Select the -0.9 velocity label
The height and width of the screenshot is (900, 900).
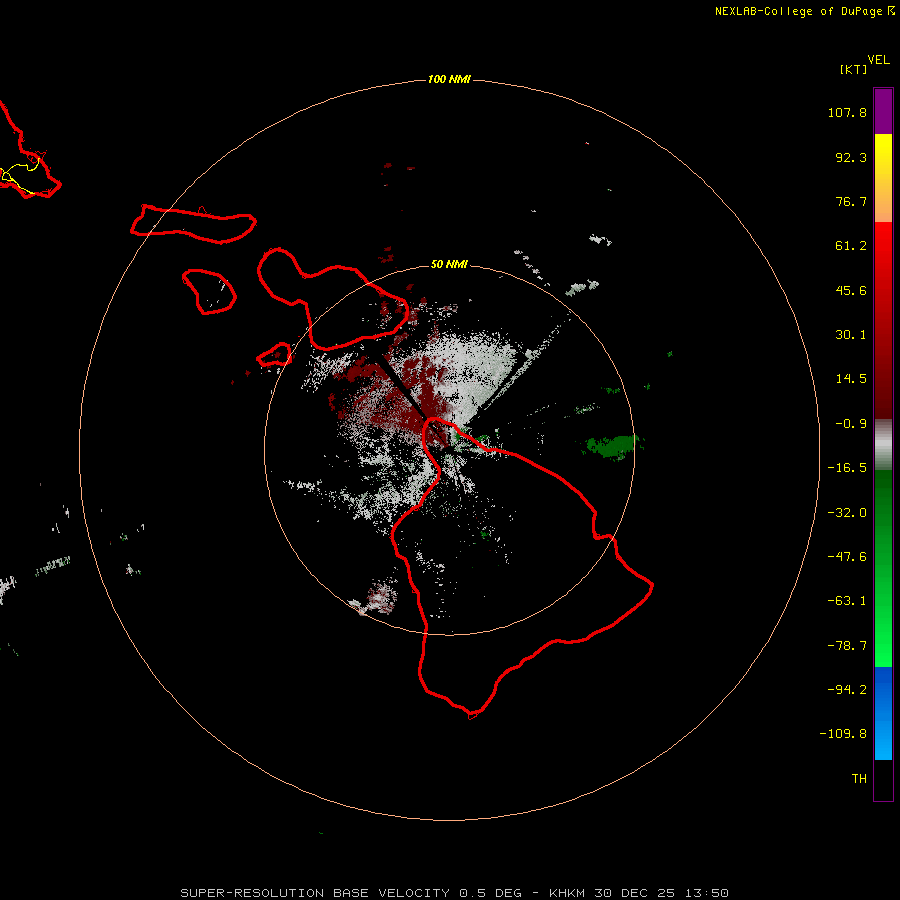851,424
